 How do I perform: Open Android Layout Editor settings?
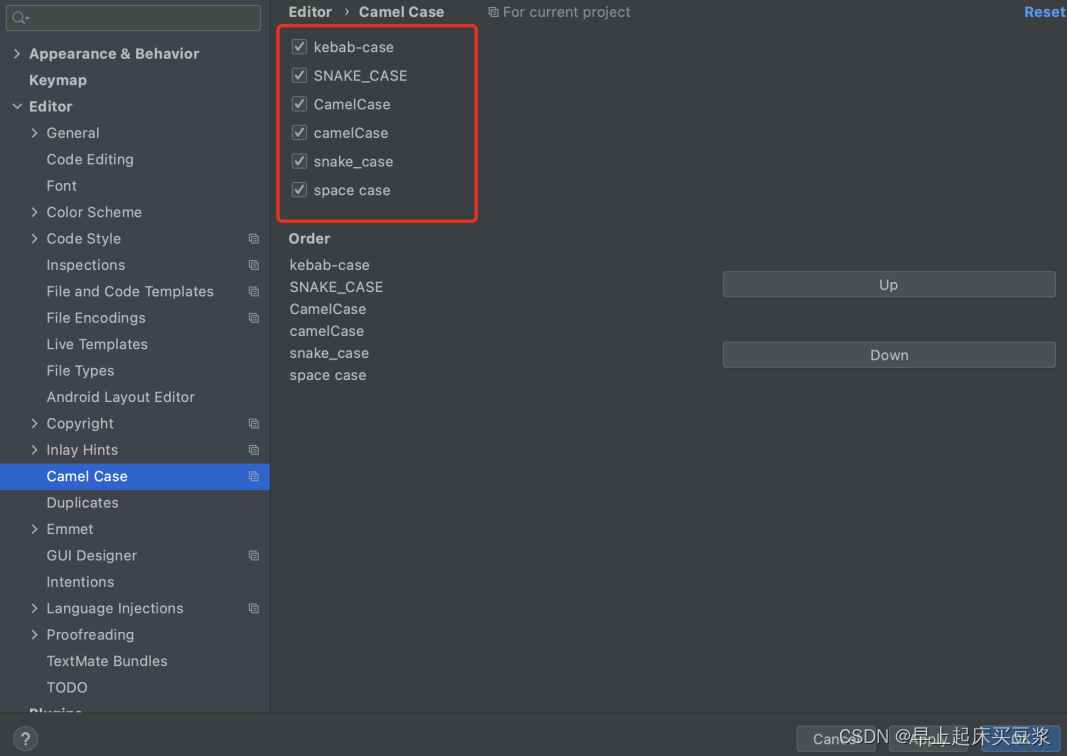[120, 397]
